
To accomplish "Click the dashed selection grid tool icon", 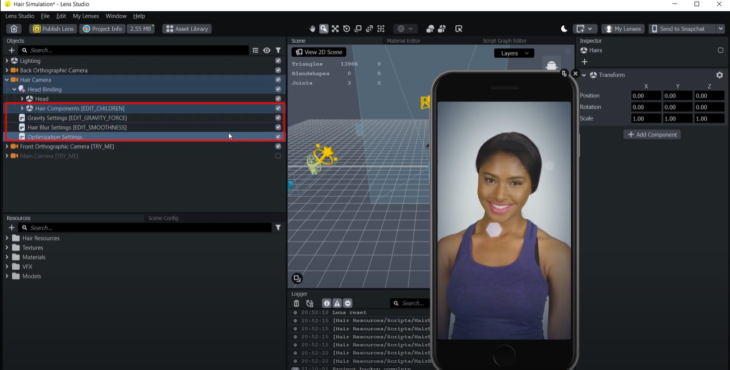I will pyautogui.click(x=381, y=29).
